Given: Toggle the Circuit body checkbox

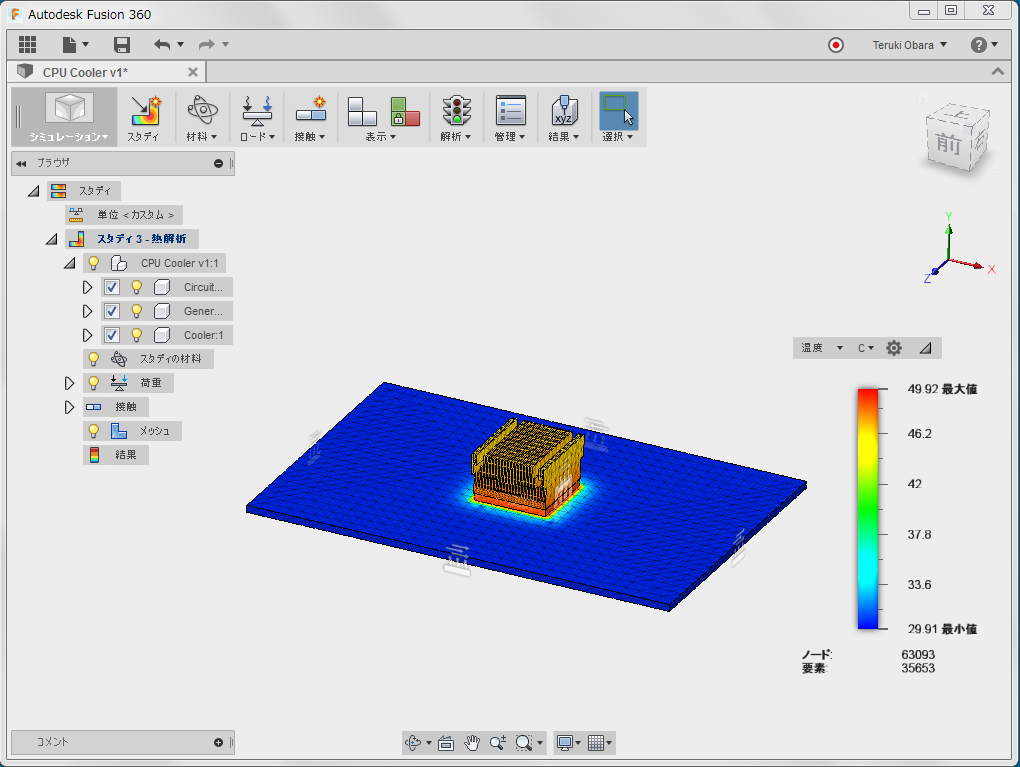Looking at the screenshot, I should tap(112, 287).
